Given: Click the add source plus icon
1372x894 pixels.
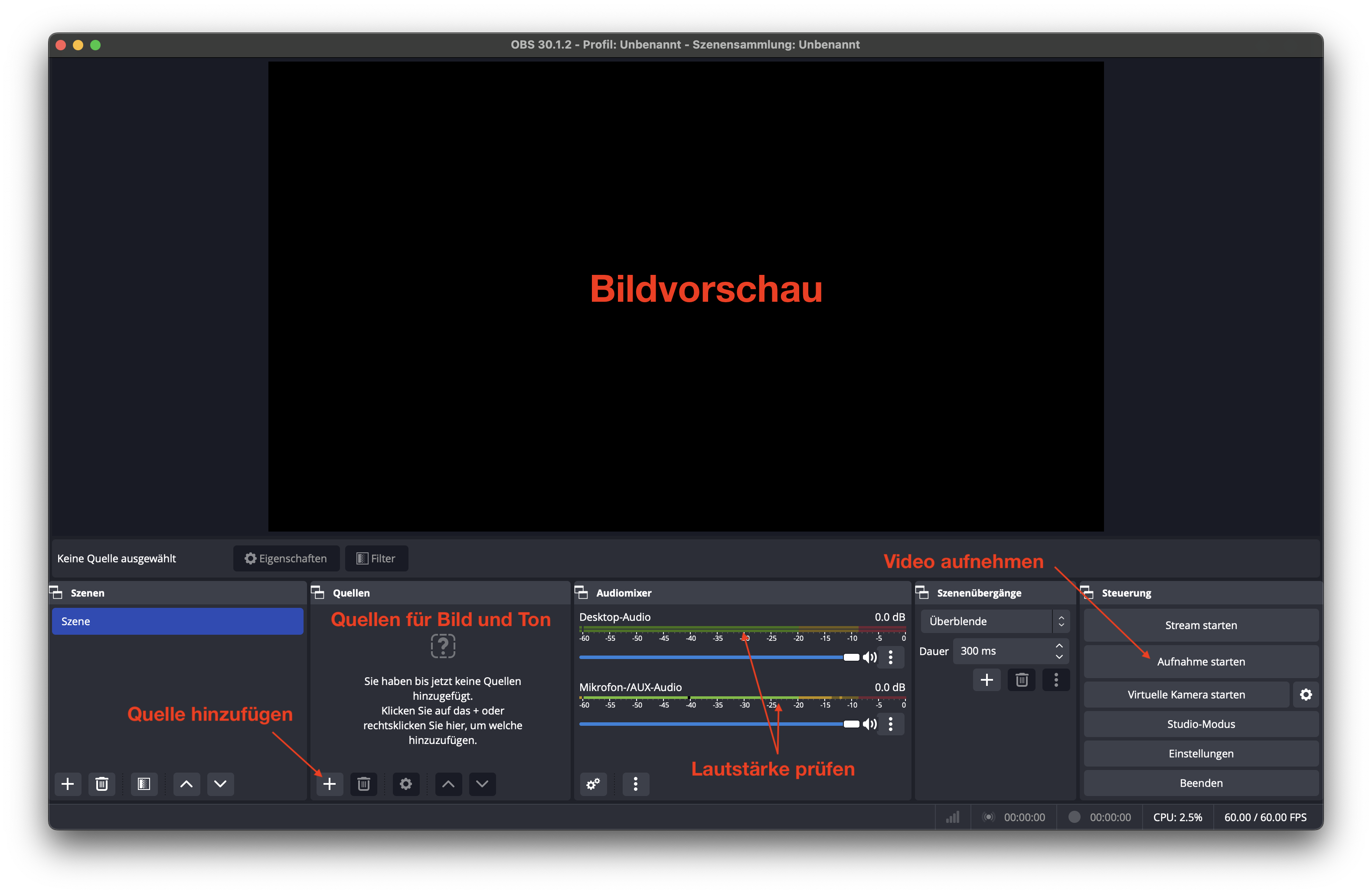Looking at the screenshot, I should [329, 784].
